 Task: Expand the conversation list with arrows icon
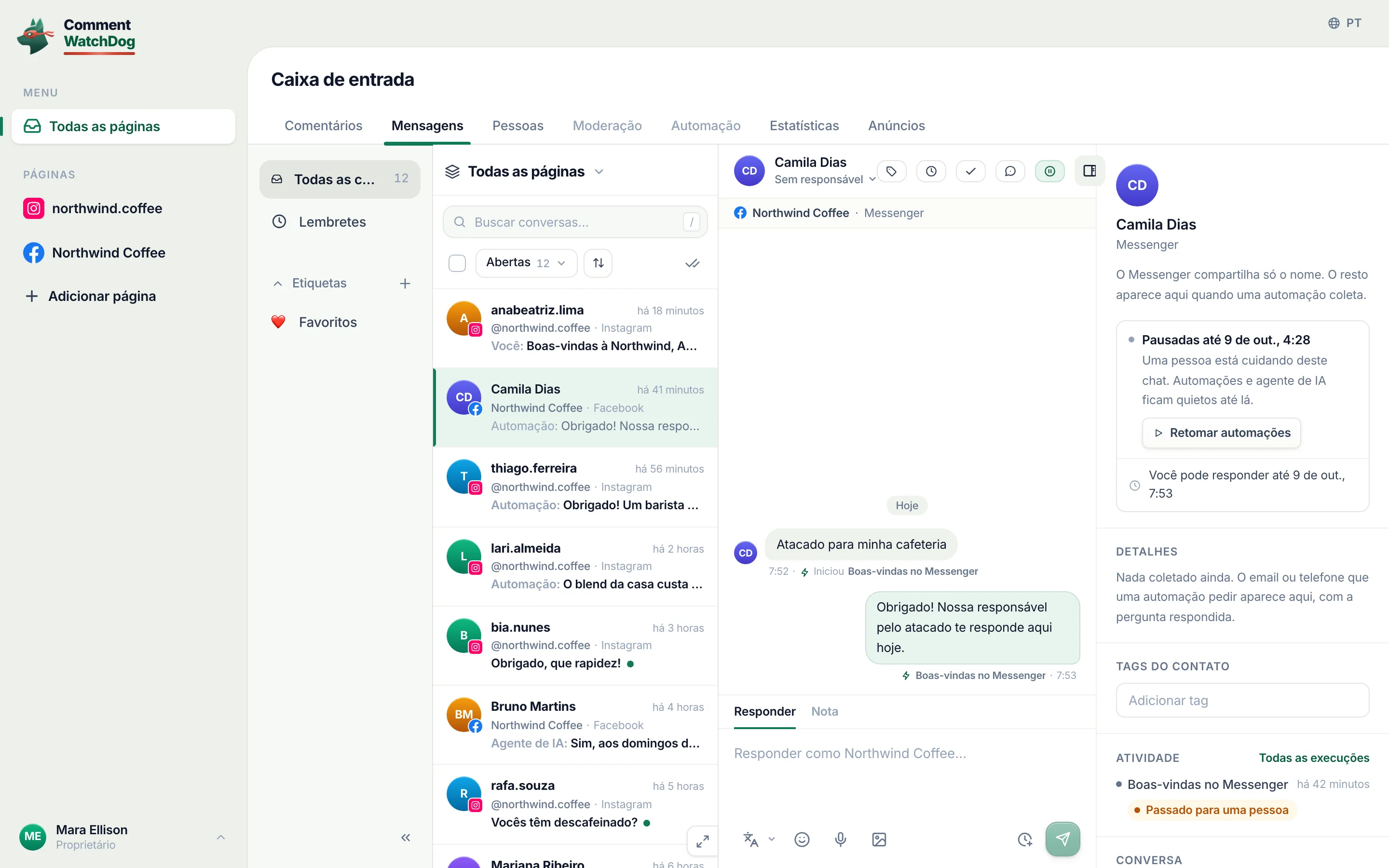[703, 841]
